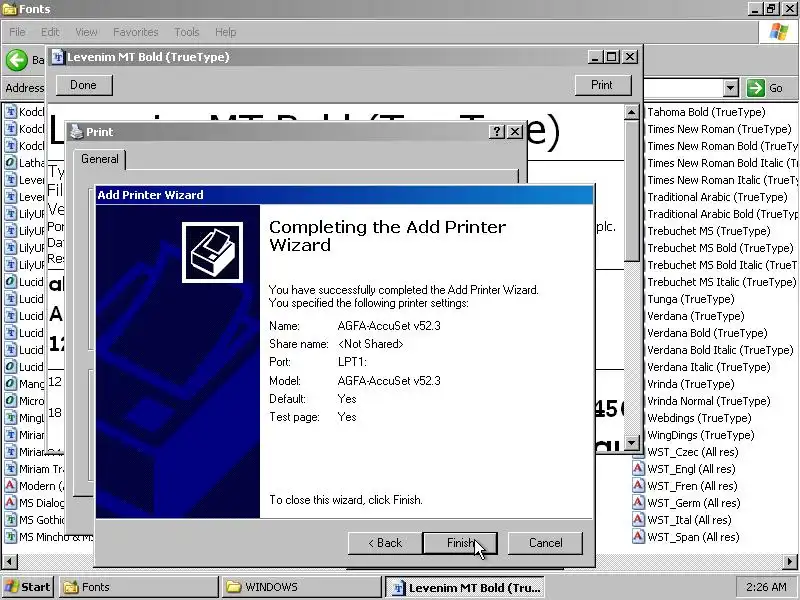Click green Back arrow in Fonts toolbar
The width and height of the screenshot is (800, 600).
pos(17,60)
